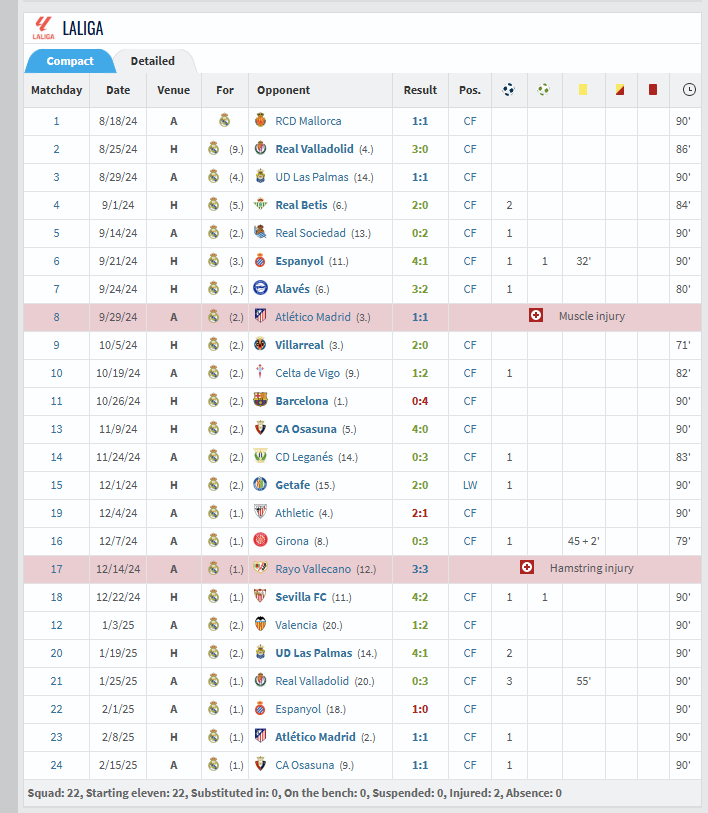This screenshot has height=813, width=708.
Task: Open the Real Valladolid 3:0 result link
Action: [420, 149]
